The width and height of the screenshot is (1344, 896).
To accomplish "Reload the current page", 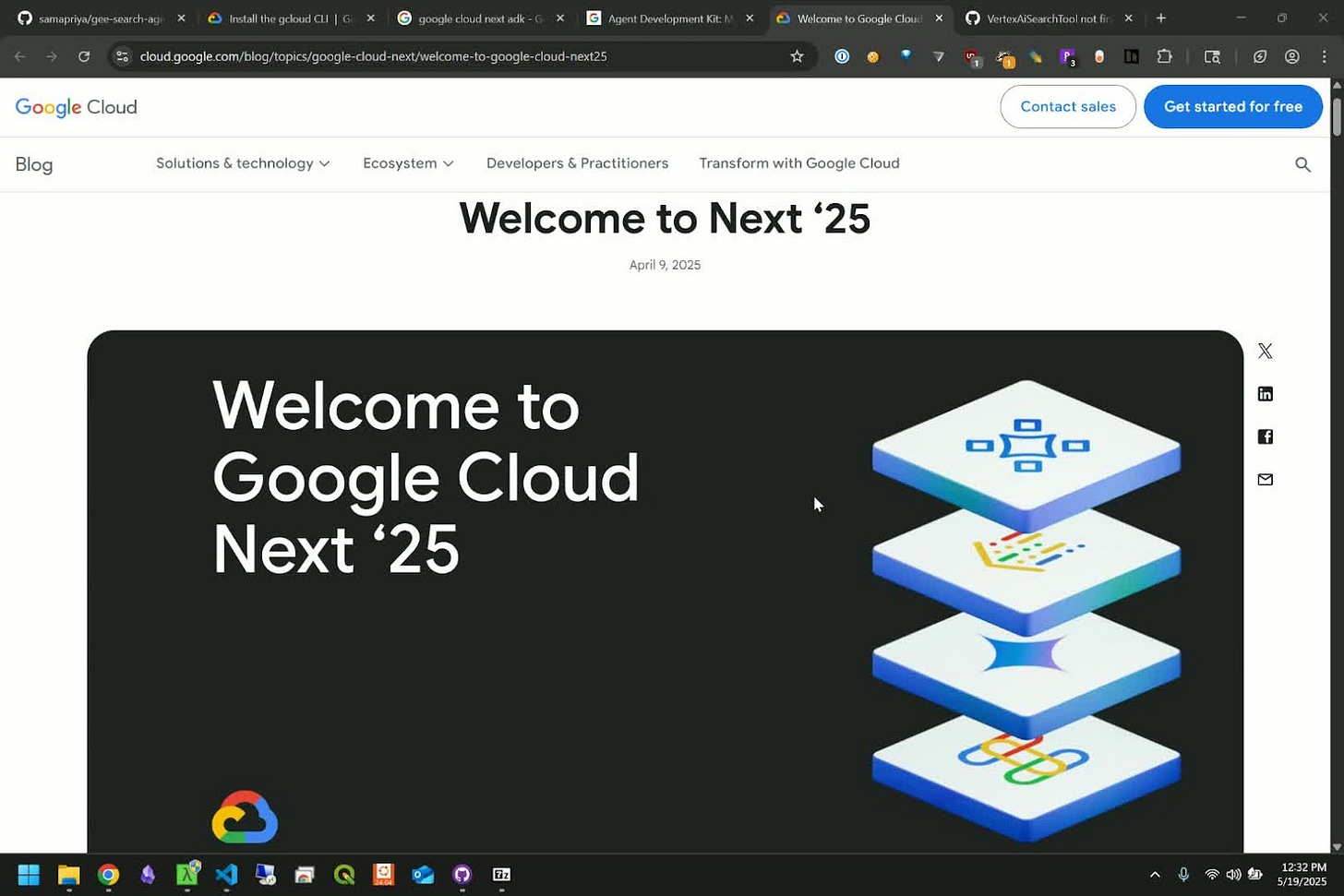I will pos(84,56).
